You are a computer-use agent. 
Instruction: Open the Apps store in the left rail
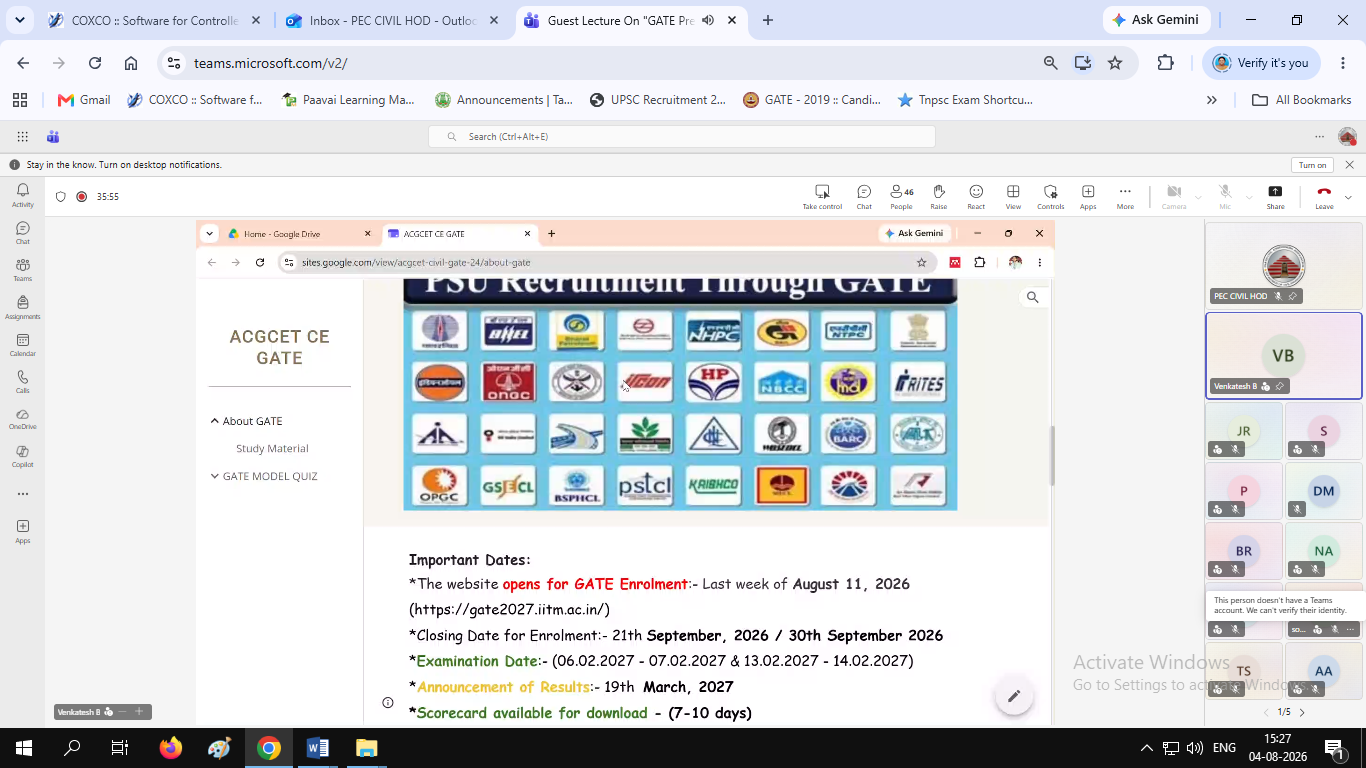tap(22, 531)
